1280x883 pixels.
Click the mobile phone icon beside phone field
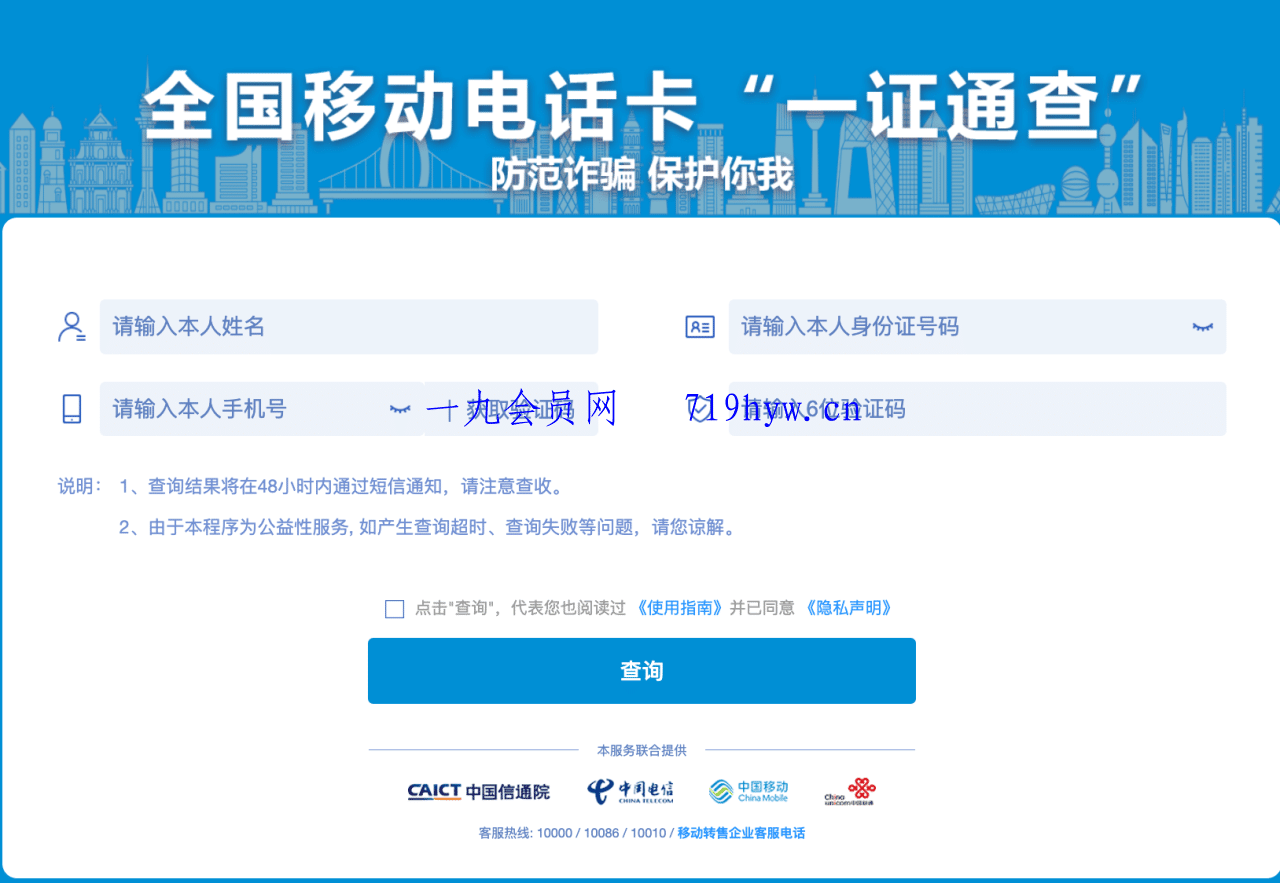coord(71,408)
